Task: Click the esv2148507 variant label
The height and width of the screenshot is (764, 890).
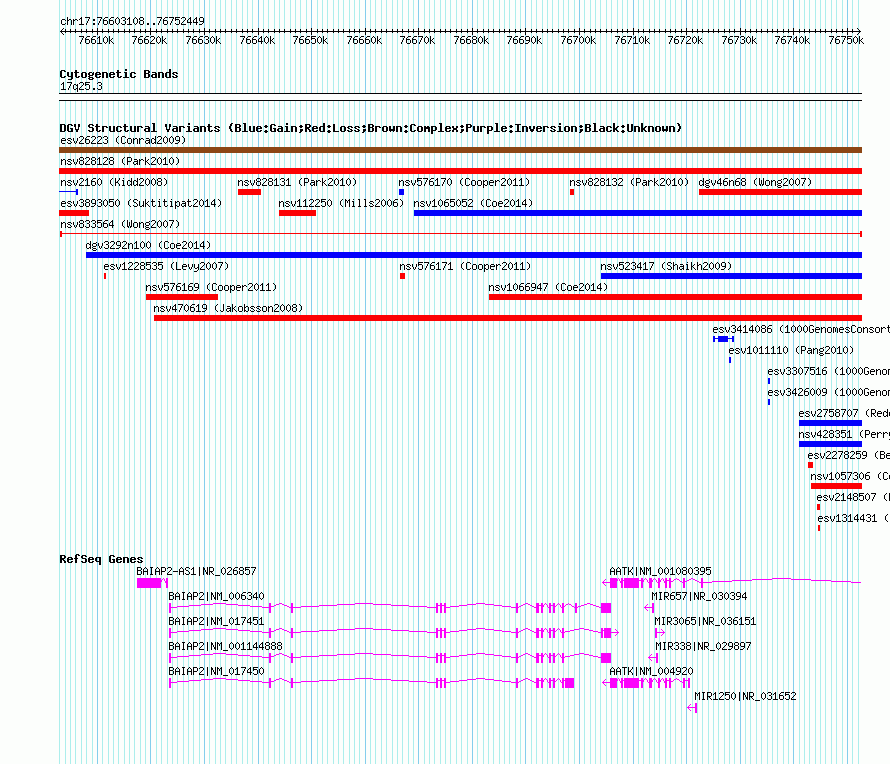Action: coord(853,497)
